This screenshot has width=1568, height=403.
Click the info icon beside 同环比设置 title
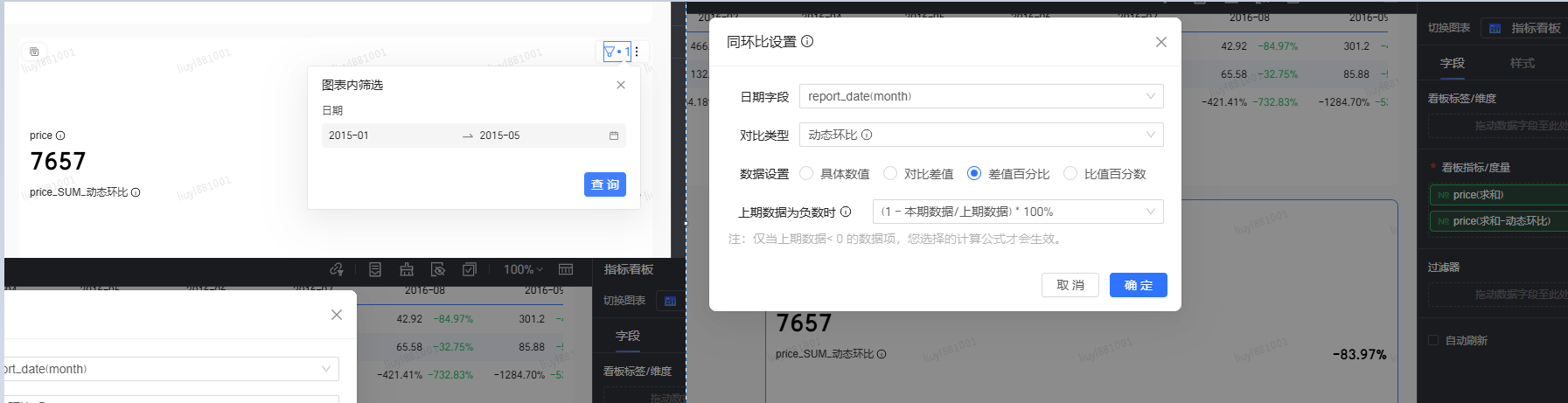coord(807,41)
